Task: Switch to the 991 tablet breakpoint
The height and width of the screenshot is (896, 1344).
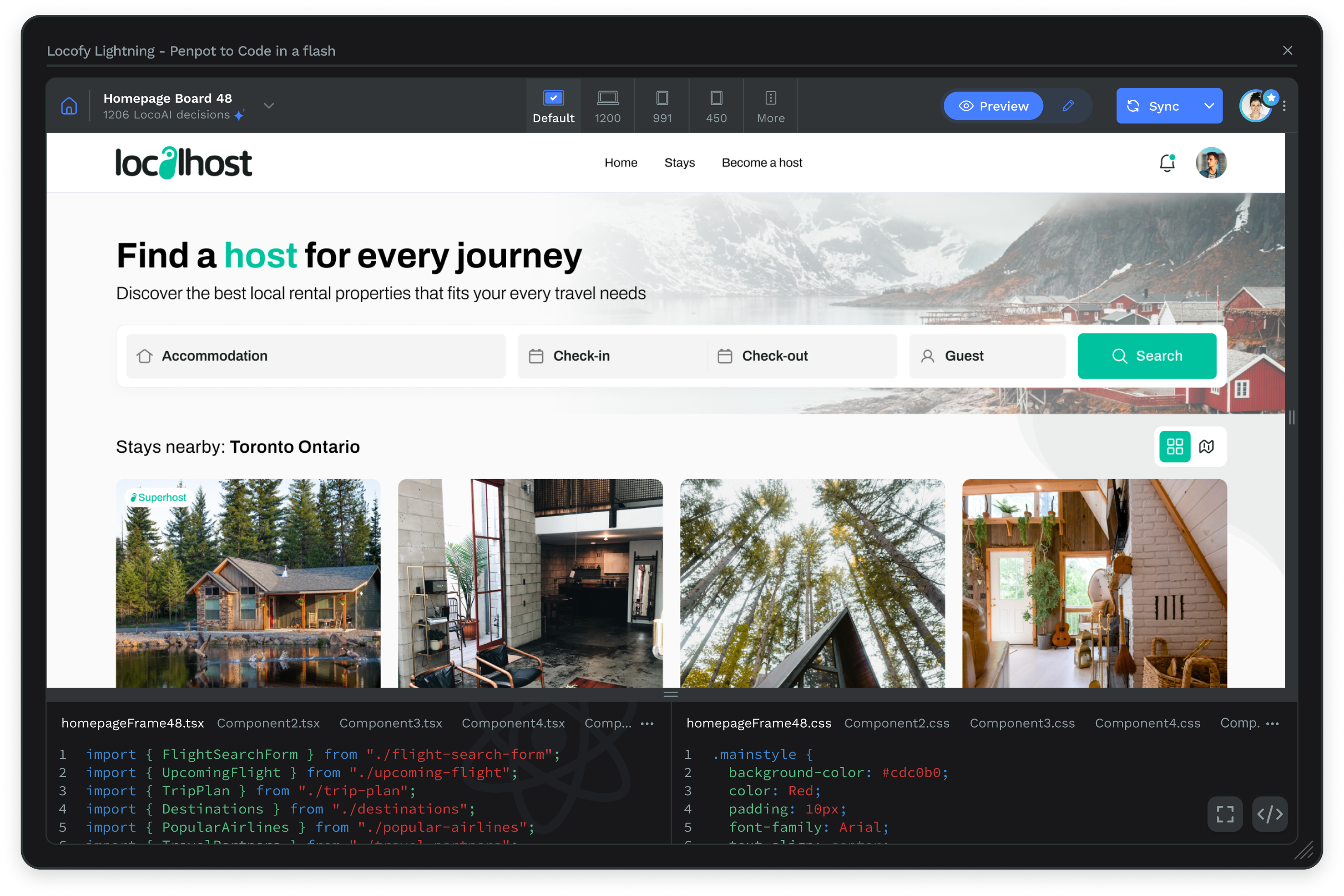Action: pos(662,106)
